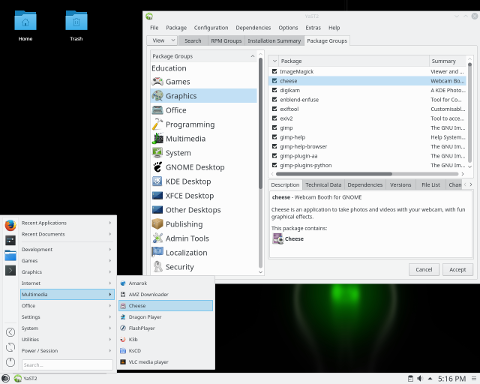This screenshot has height=384, width=480.
Task: Launch Firefox from the launcher favorites
Action: tap(11, 226)
